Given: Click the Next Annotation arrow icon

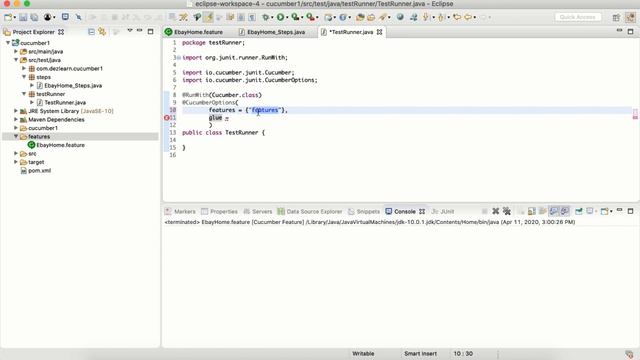Looking at the screenshot, I should pos(426,17).
